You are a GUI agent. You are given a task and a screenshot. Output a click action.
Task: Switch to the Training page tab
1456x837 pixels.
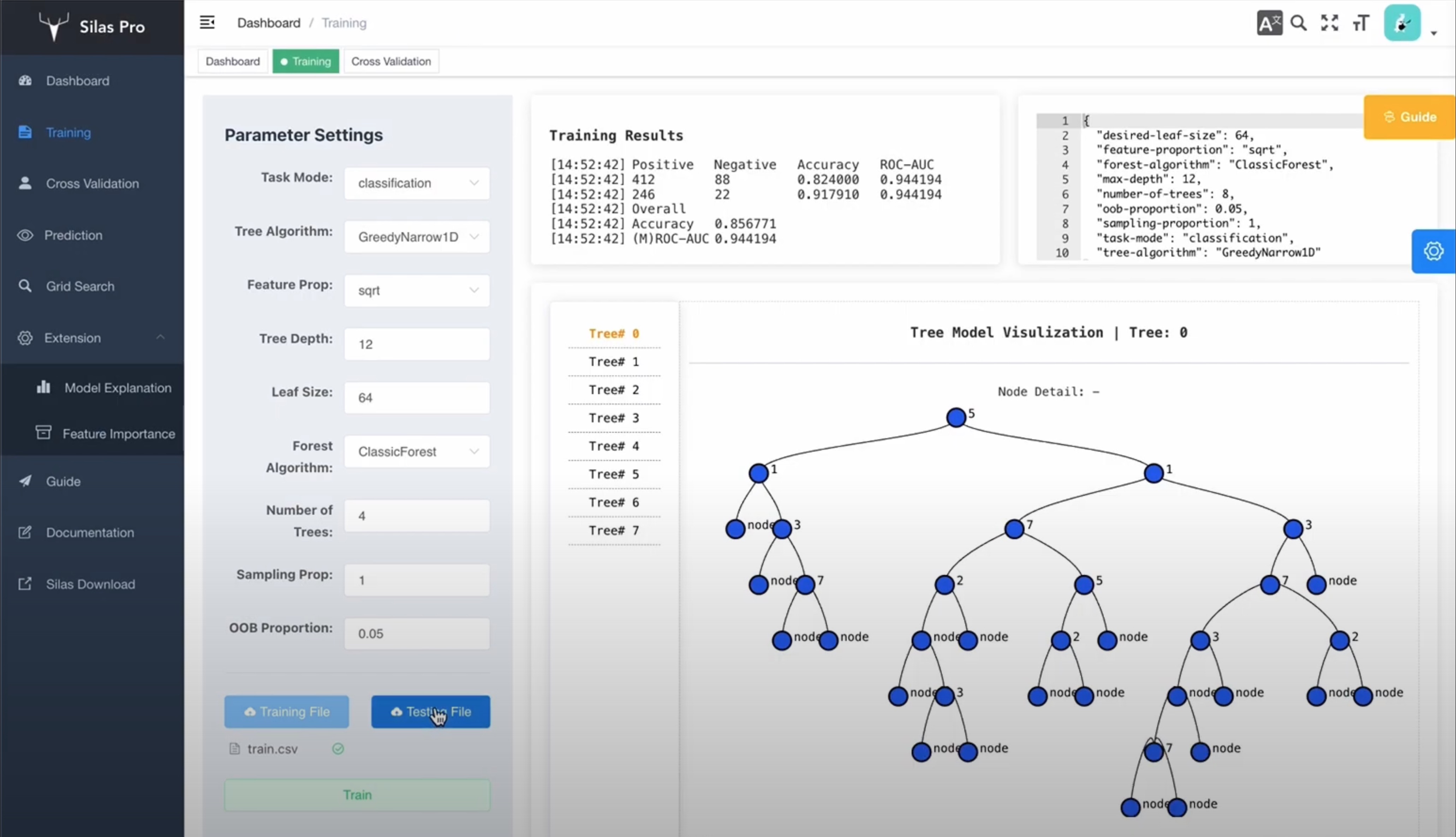306,61
